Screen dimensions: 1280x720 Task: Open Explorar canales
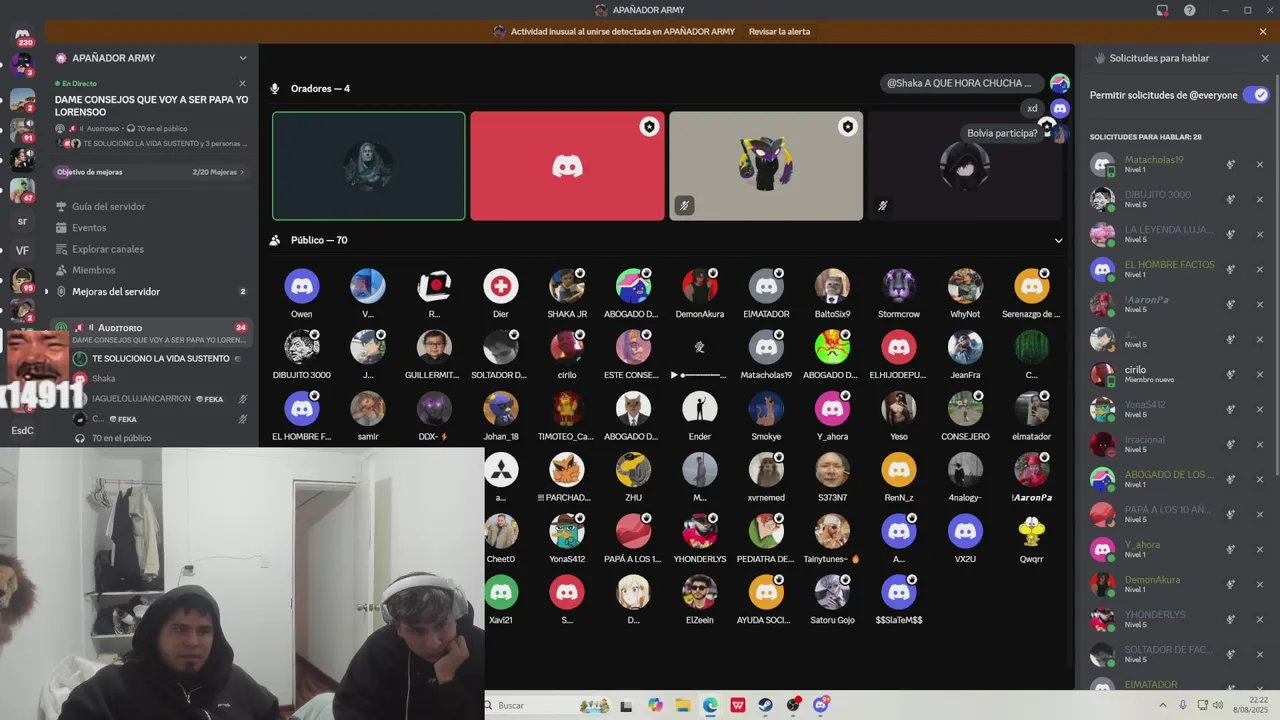click(x=108, y=249)
